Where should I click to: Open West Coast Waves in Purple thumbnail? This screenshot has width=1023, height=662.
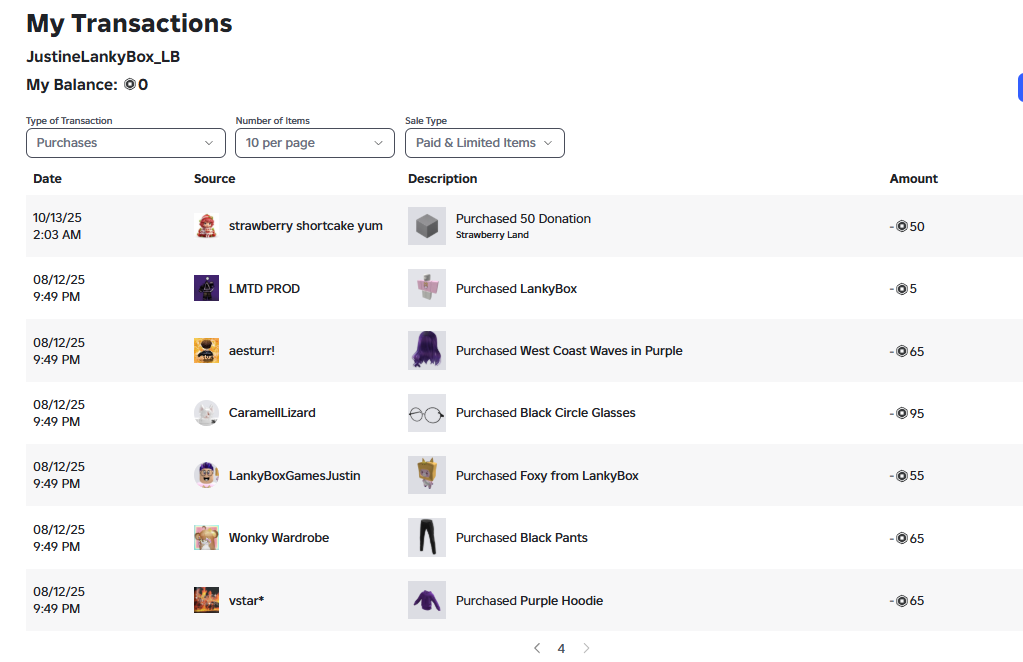click(427, 350)
